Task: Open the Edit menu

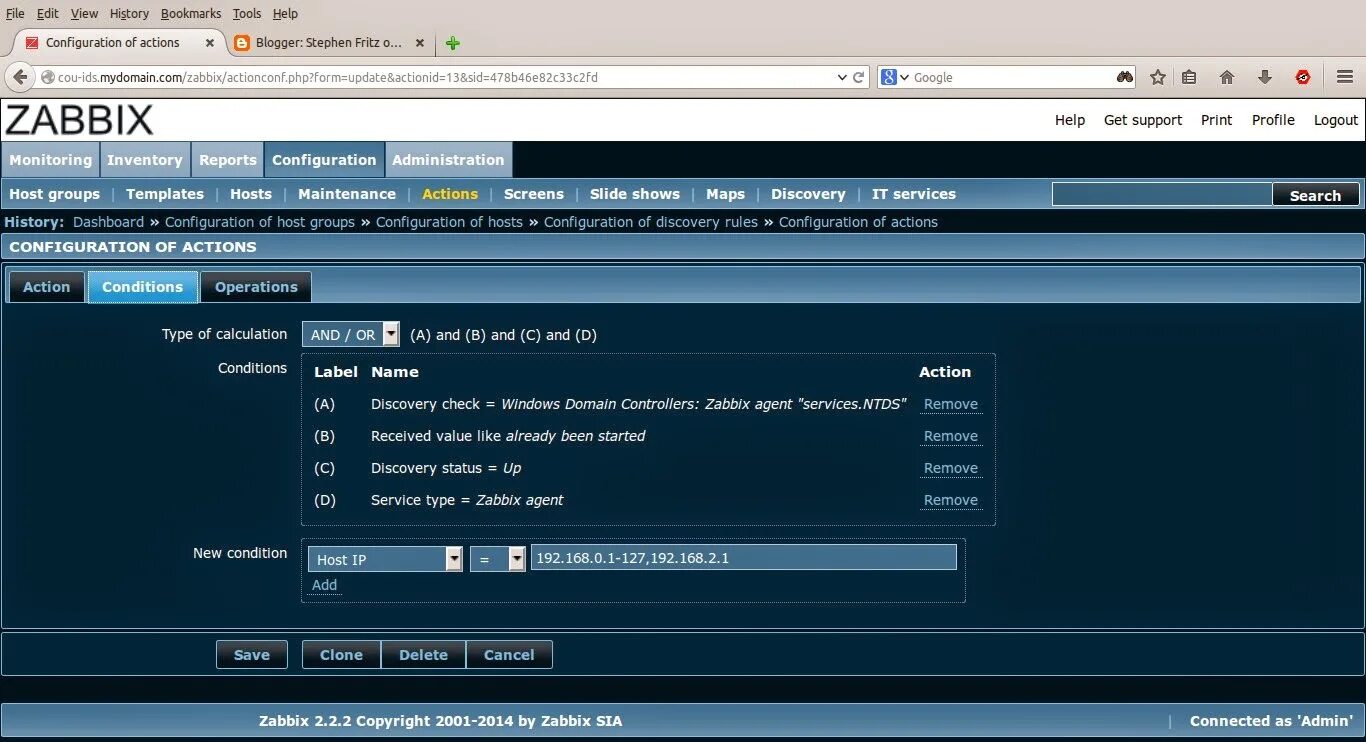Action: point(47,13)
